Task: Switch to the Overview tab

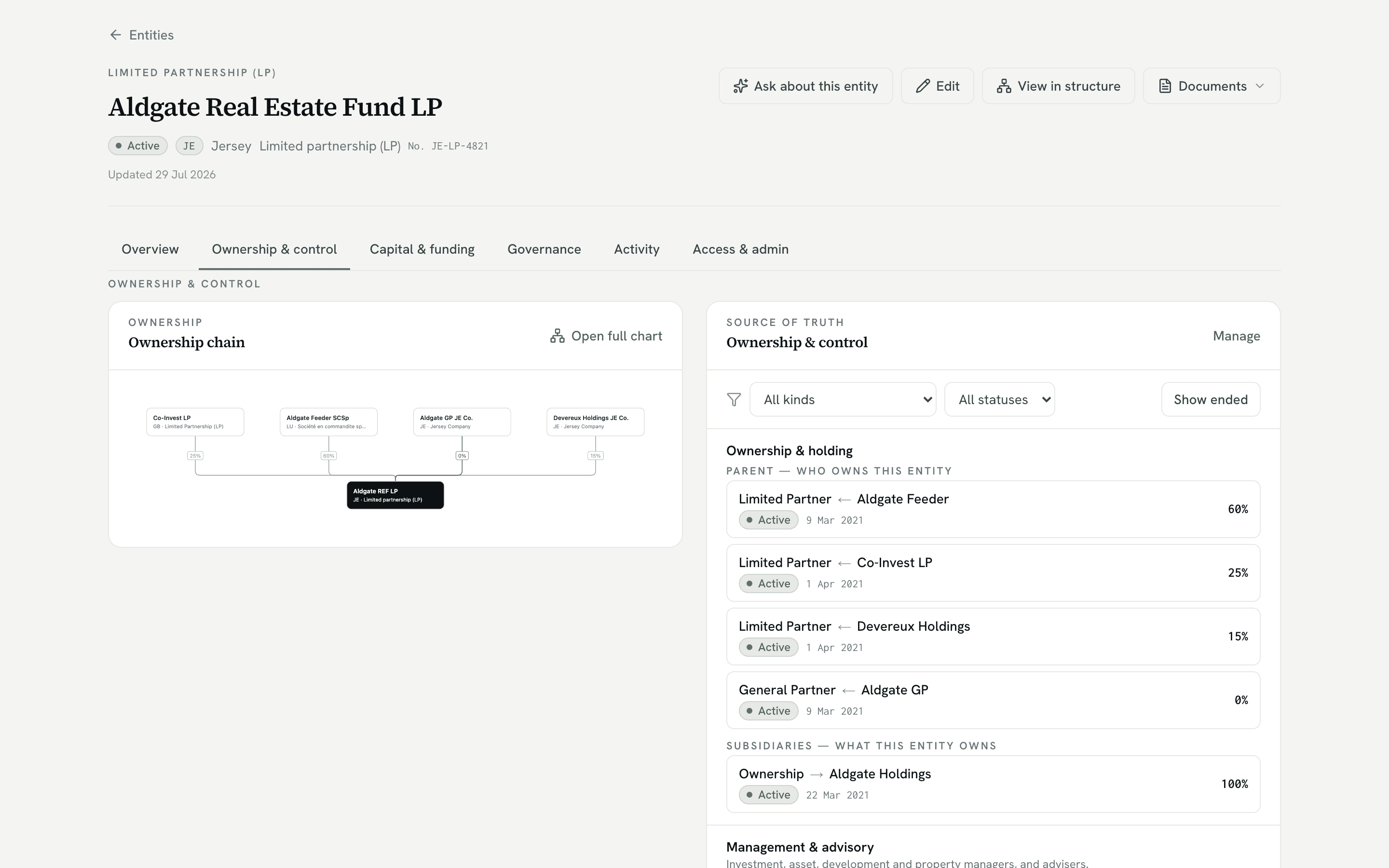Action: pos(150,249)
